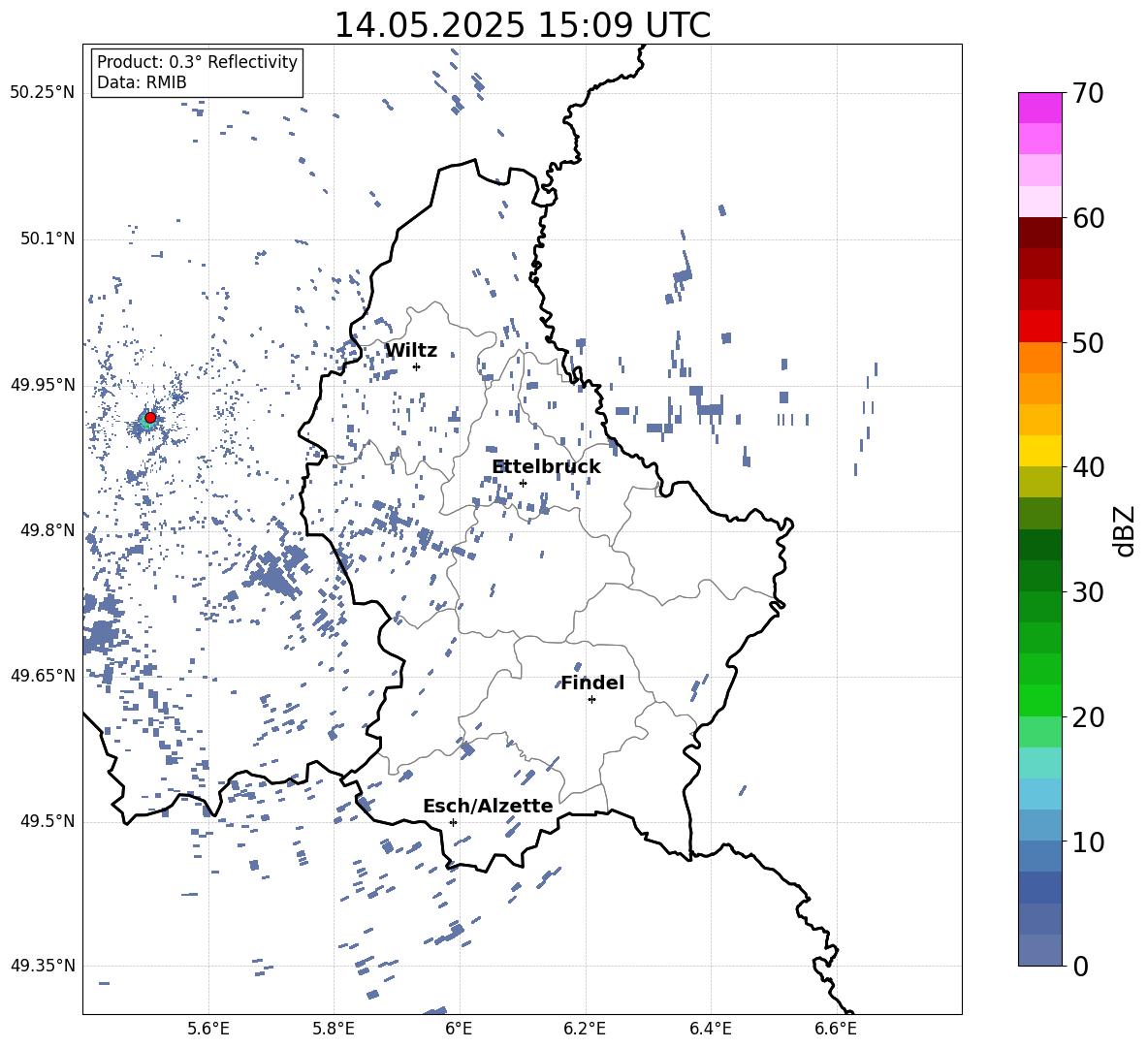Click the slate blue band at the 0 tick
This screenshot has width=1148, height=1048.
[x=1040, y=950]
